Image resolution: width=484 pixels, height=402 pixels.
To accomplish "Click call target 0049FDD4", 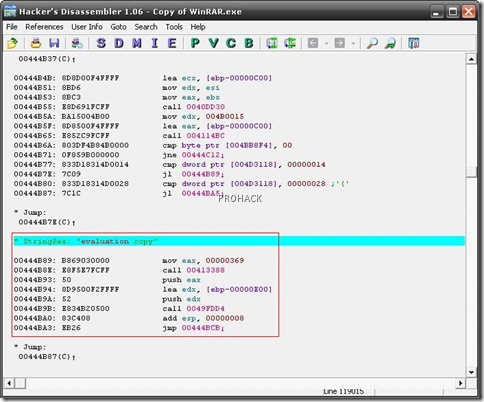I will coord(205,309).
